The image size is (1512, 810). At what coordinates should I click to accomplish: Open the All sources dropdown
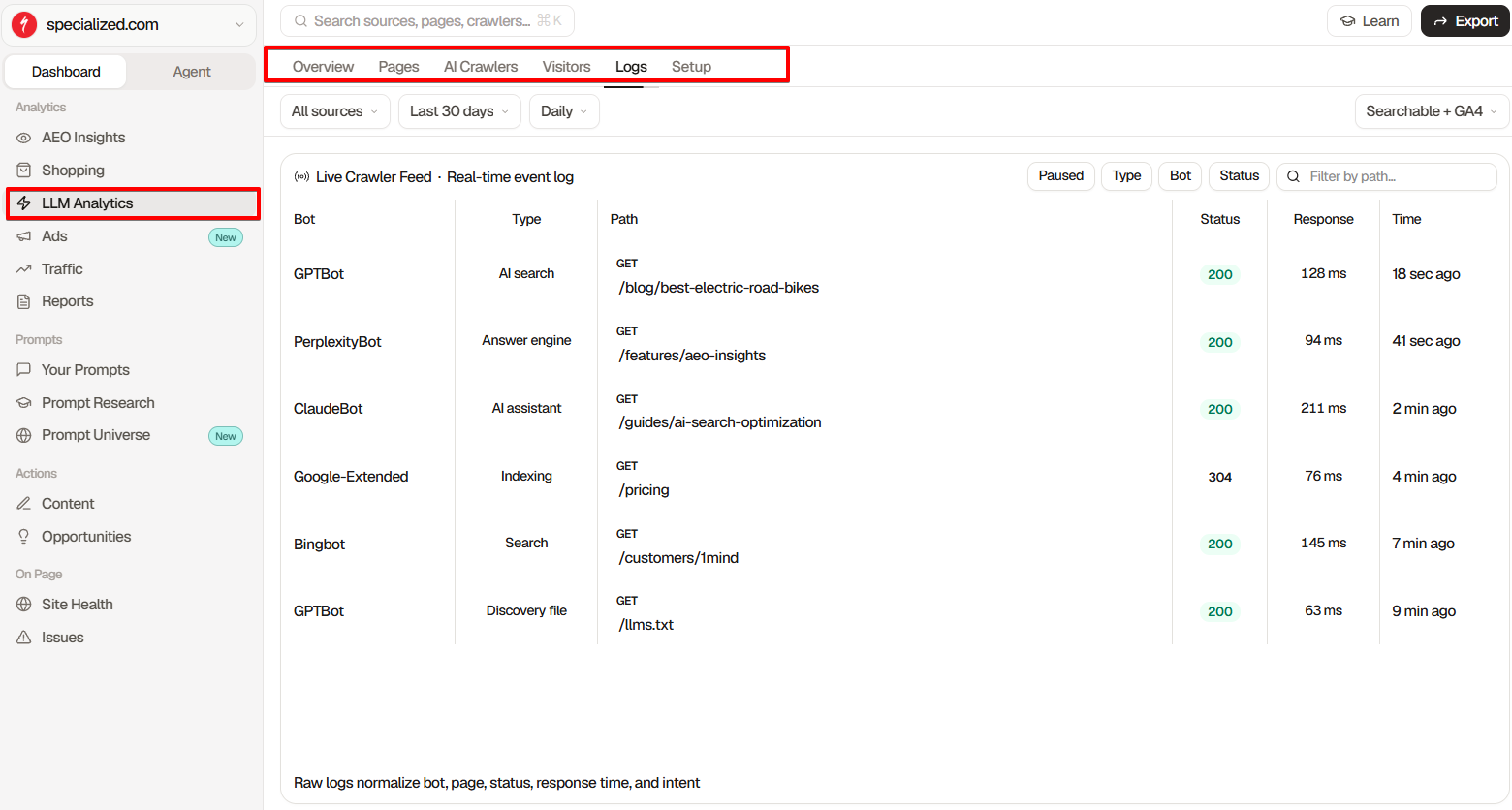click(x=335, y=111)
